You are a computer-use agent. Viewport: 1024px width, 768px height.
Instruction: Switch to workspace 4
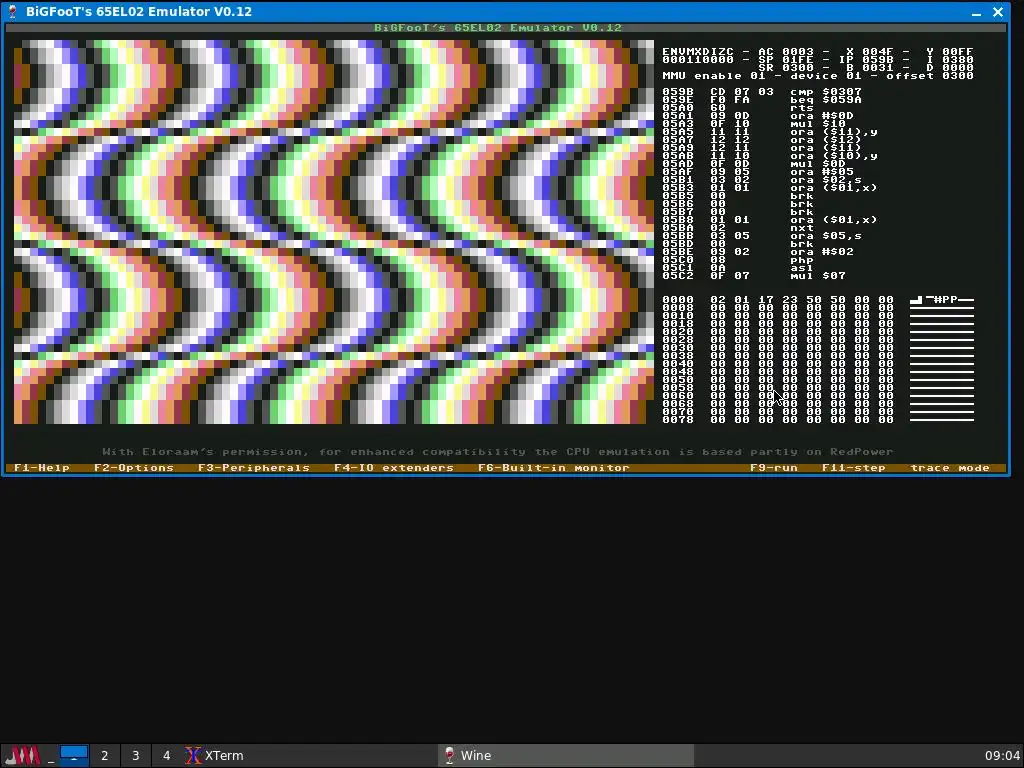[166, 756]
